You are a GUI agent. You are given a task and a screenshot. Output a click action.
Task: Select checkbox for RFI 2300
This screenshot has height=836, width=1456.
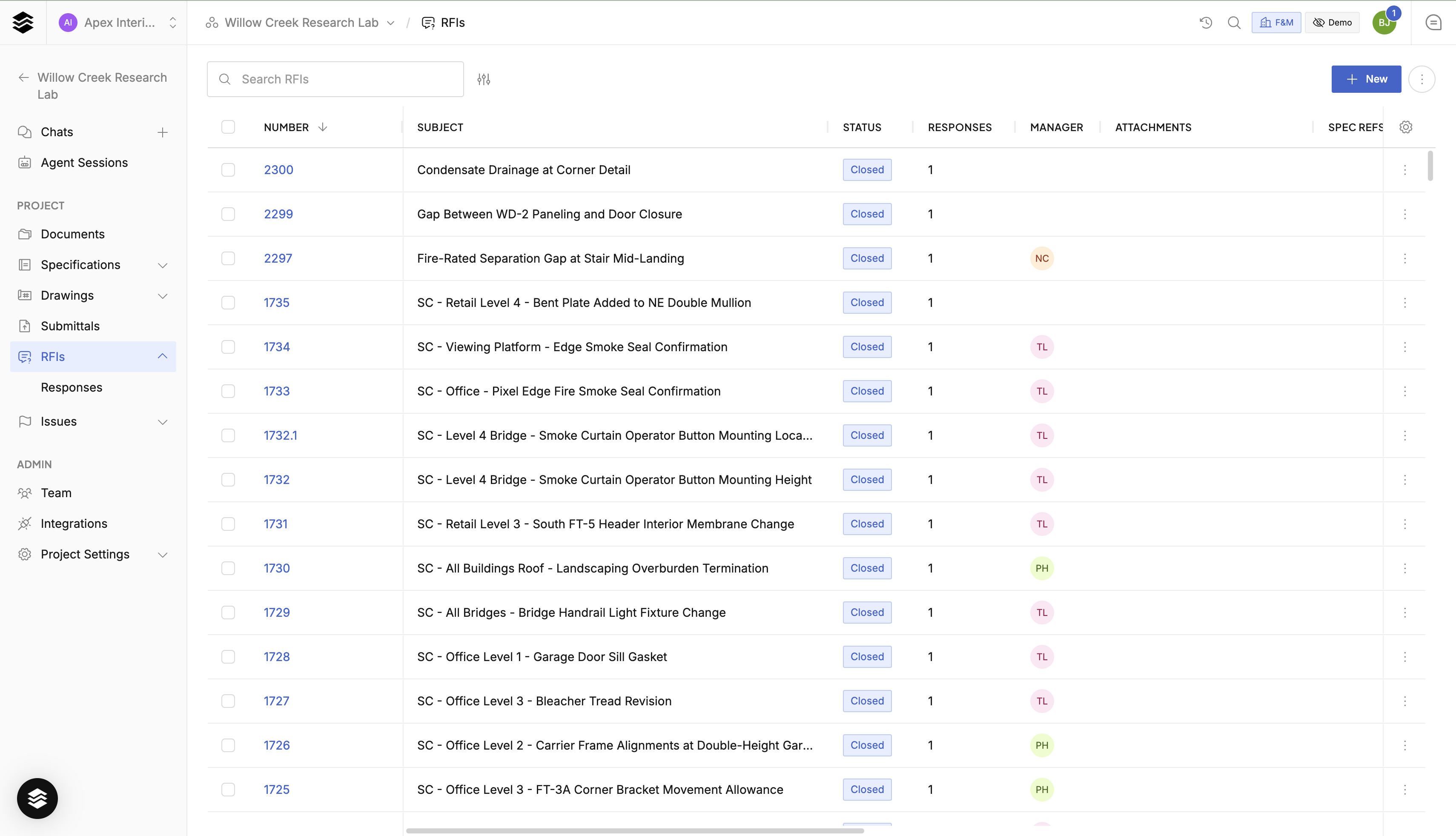pos(228,170)
